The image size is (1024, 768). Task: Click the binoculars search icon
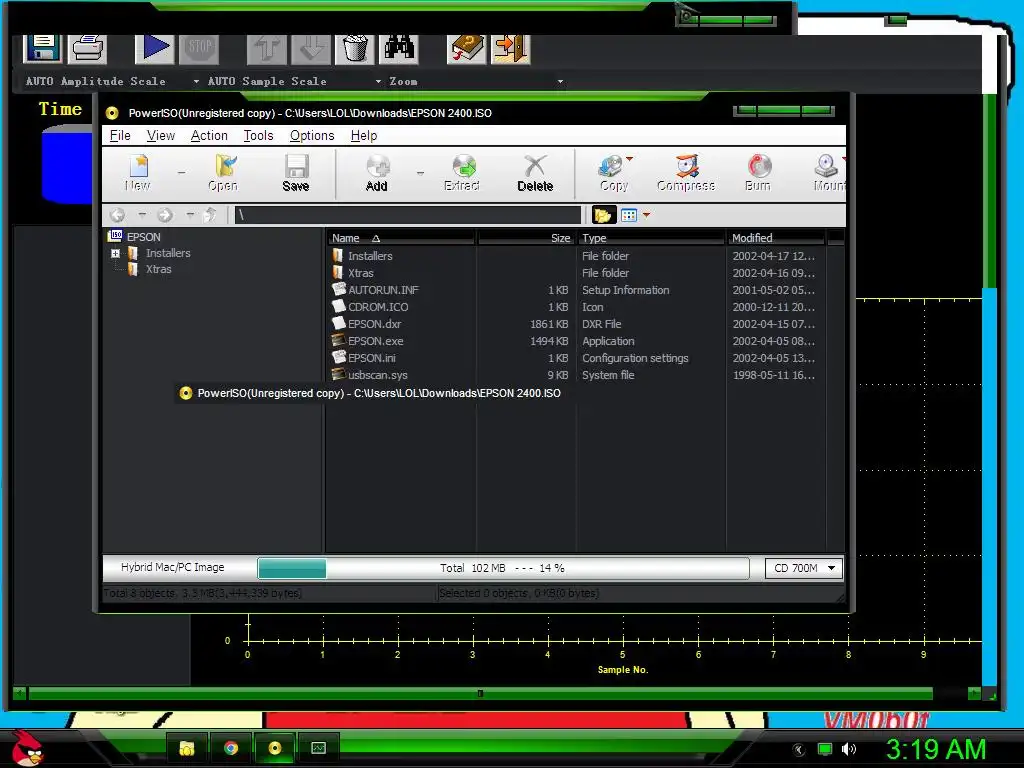399,48
